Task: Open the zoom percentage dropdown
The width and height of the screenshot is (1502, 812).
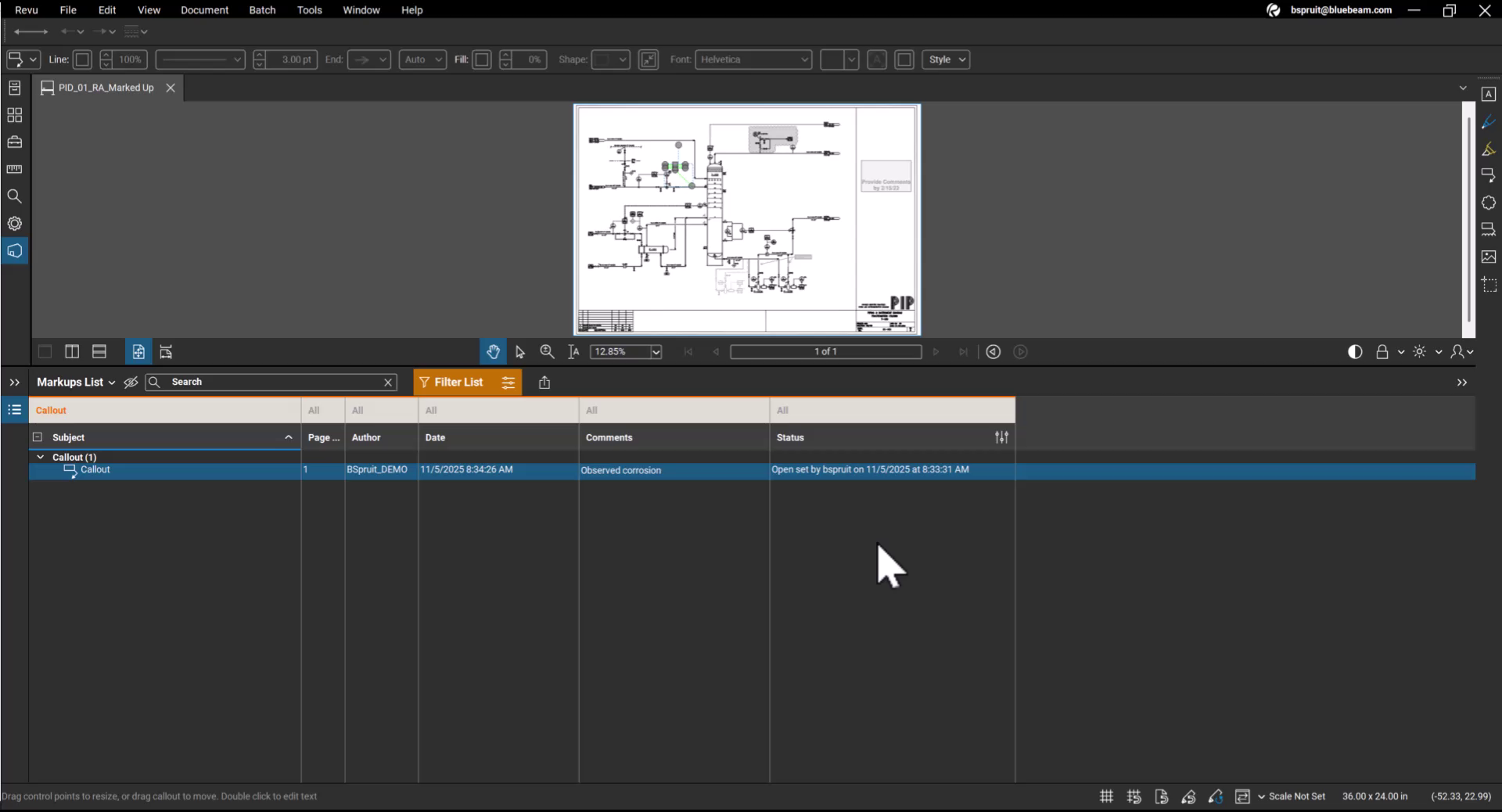Action: [x=656, y=352]
